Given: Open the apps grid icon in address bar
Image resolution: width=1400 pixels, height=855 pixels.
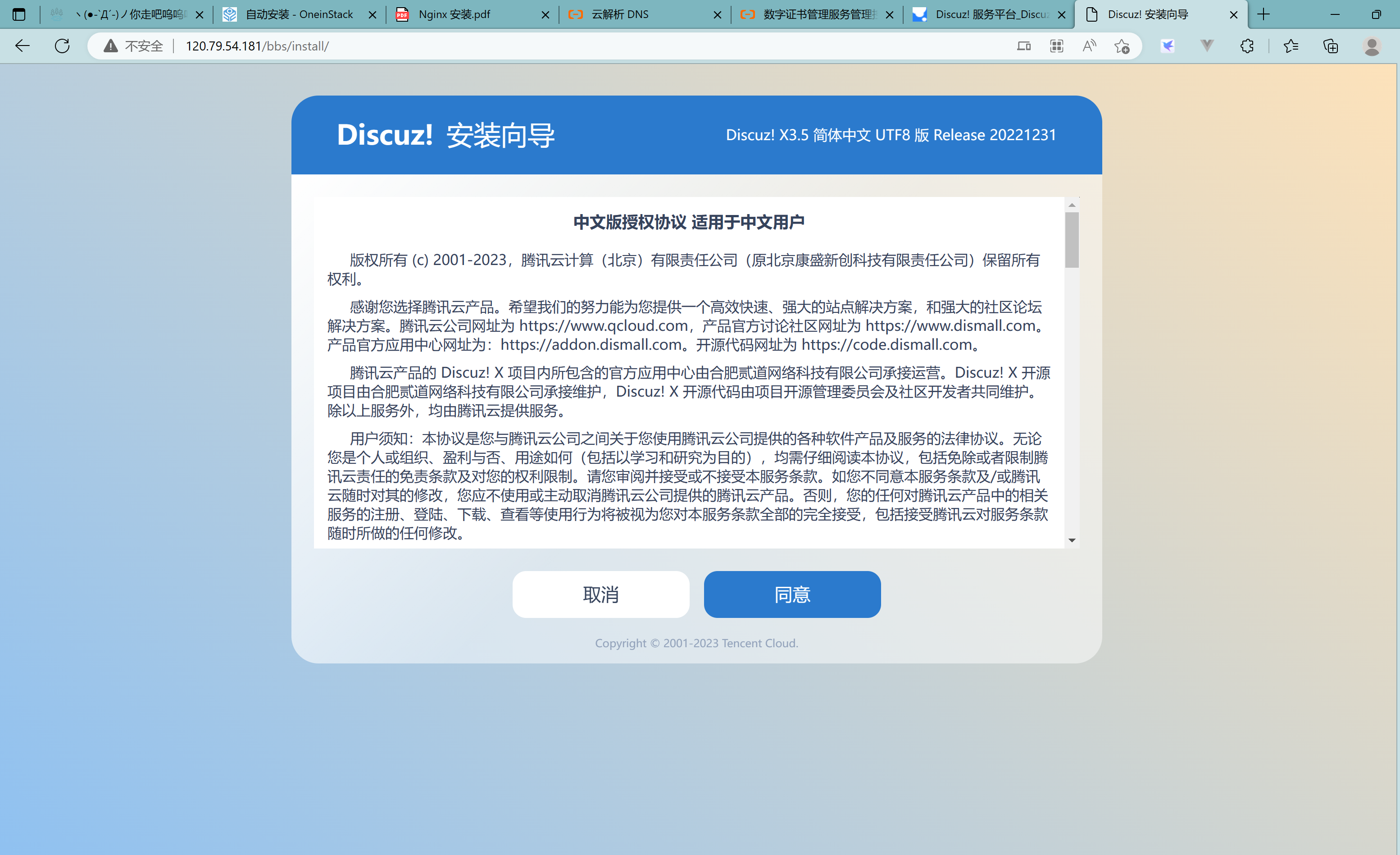Looking at the screenshot, I should [1056, 46].
